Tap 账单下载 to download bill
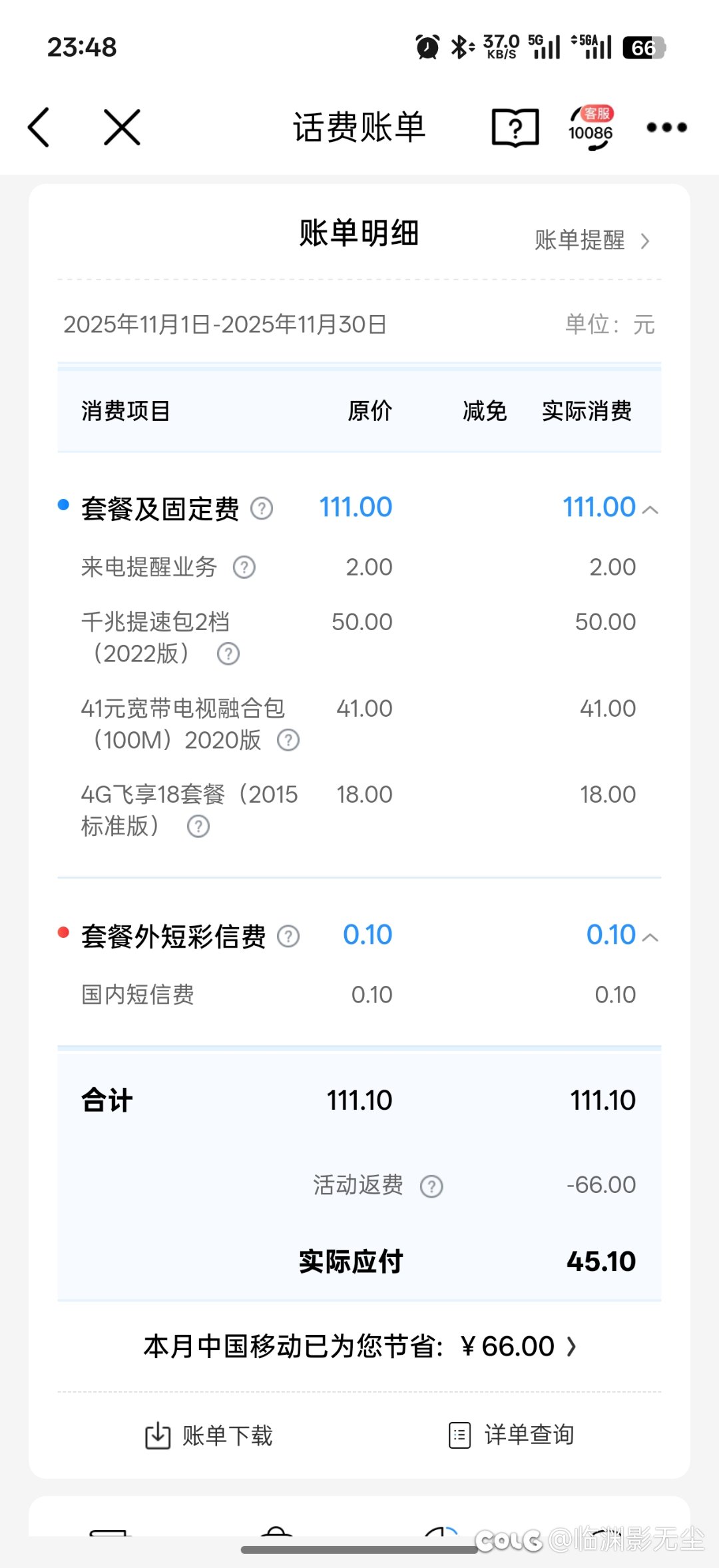Screen dimensions: 719x1568 [x=209, y=1435]
